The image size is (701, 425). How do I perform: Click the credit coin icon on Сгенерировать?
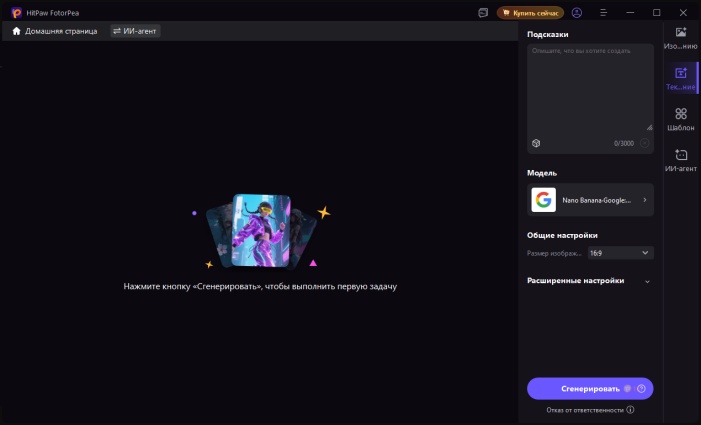(x=628, y=389)
